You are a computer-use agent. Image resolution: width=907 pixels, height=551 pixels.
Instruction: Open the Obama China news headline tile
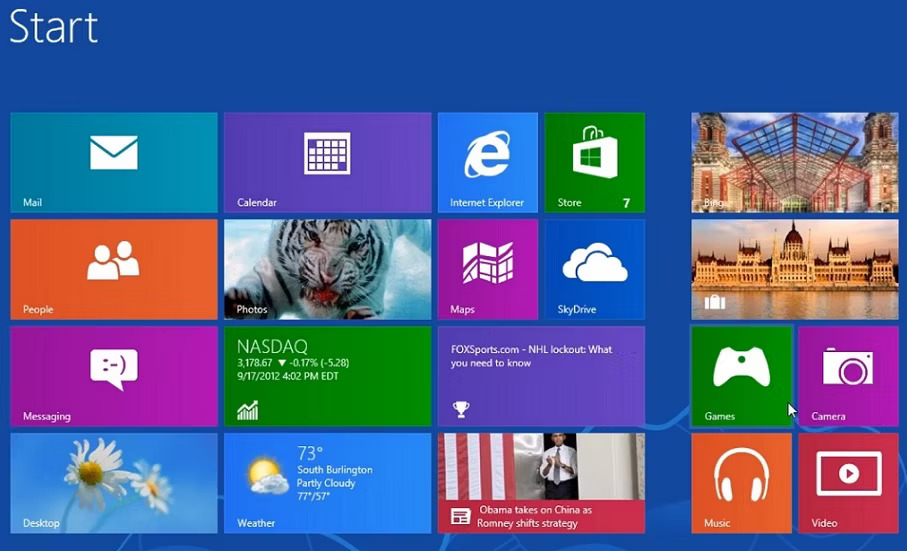pyautogui.click(x=541, y=483)
